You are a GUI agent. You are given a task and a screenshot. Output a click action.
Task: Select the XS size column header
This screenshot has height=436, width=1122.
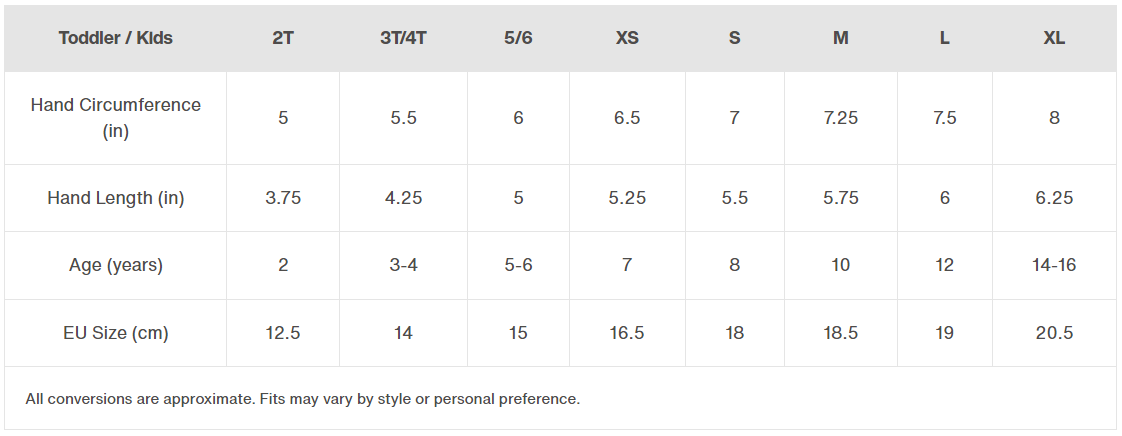pos(627,38)
